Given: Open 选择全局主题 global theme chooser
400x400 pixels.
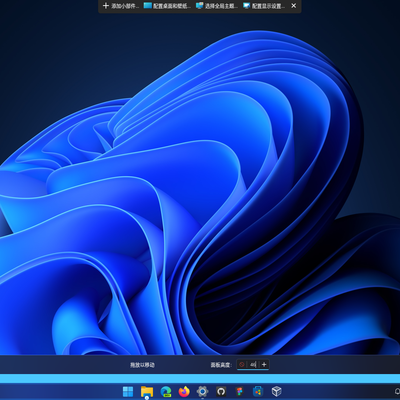Looking at the screenshot, I should click(217, 6).
